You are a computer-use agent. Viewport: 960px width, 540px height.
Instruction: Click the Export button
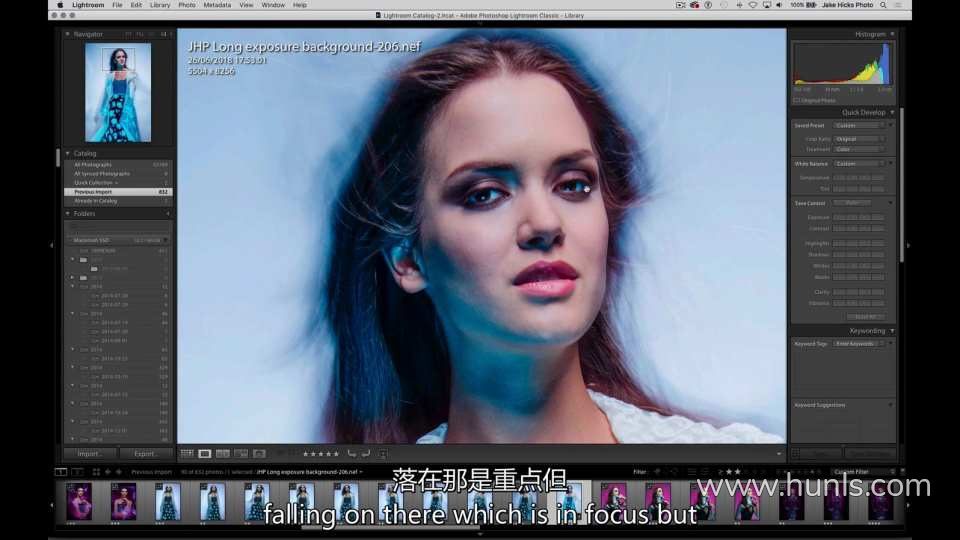146,454
